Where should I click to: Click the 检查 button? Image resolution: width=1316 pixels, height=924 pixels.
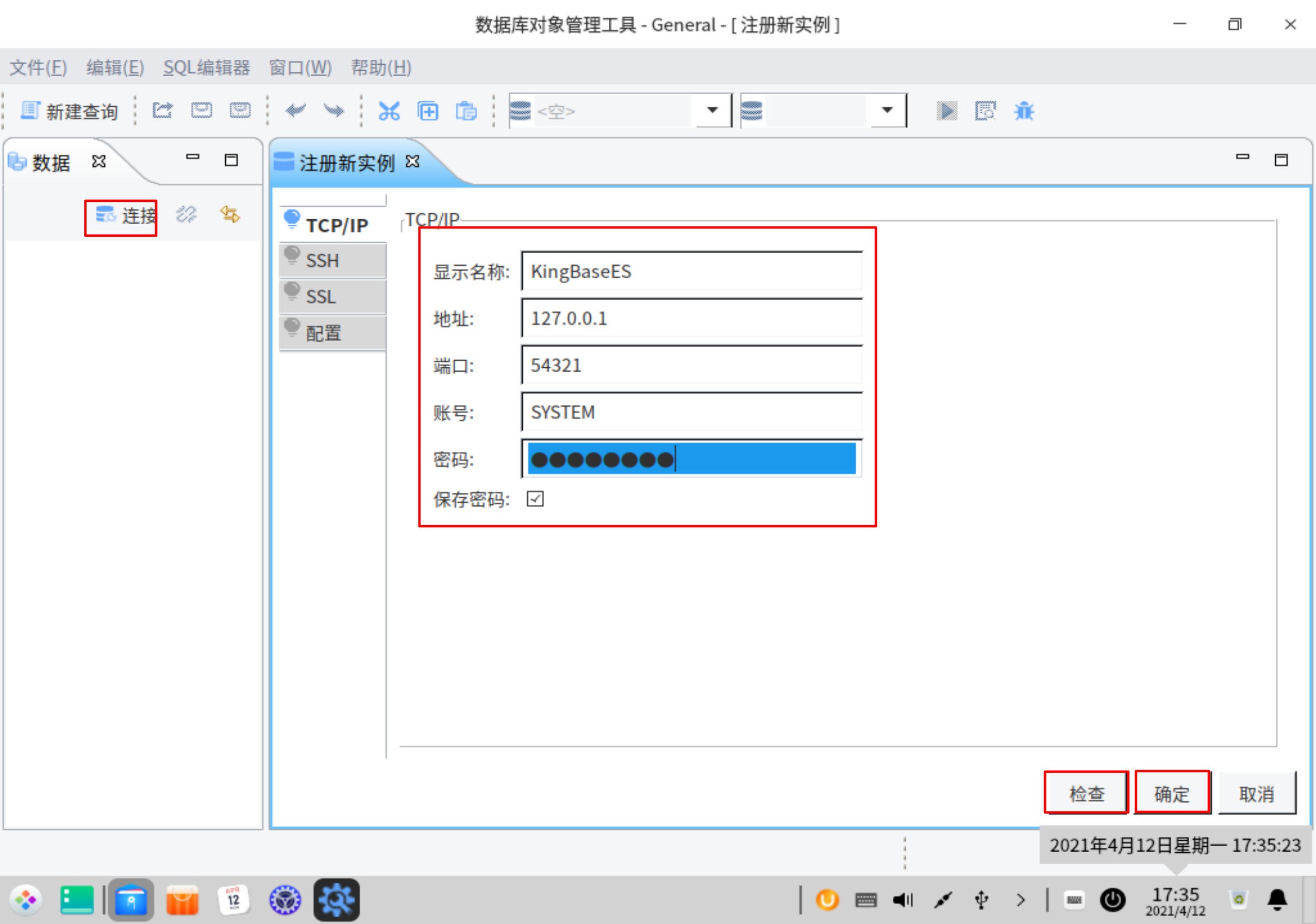click(x=1086, y=793)
